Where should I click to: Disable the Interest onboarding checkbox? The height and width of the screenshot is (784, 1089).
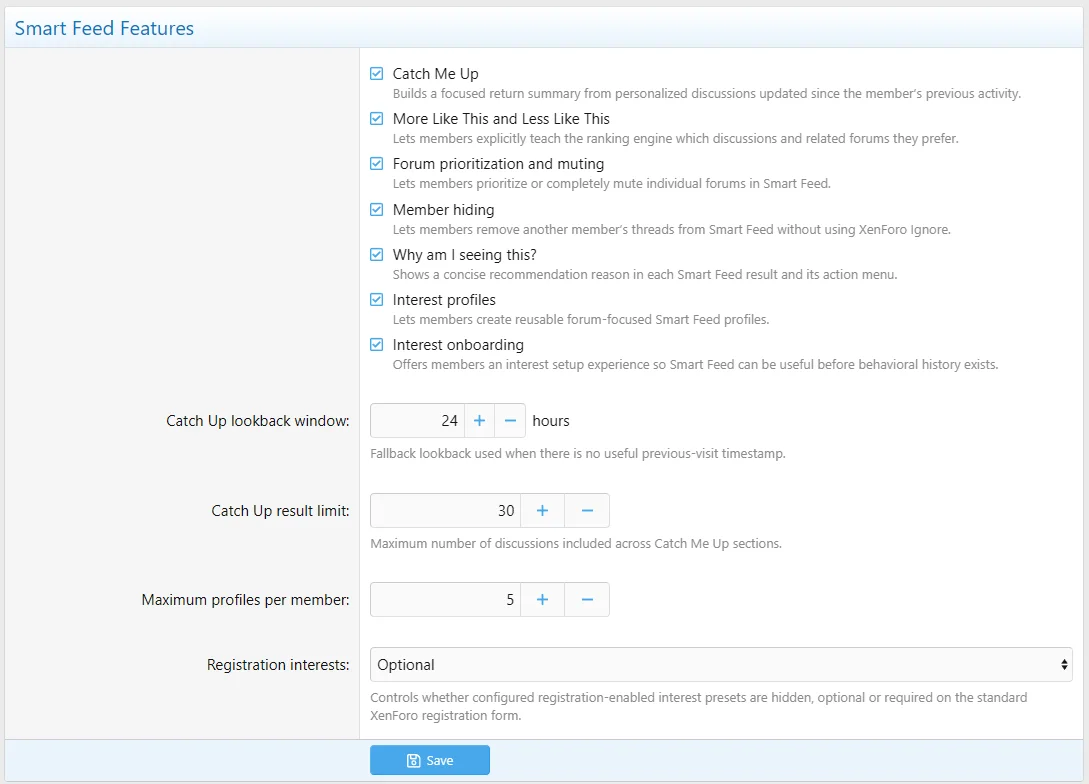[x=376, y=345]
